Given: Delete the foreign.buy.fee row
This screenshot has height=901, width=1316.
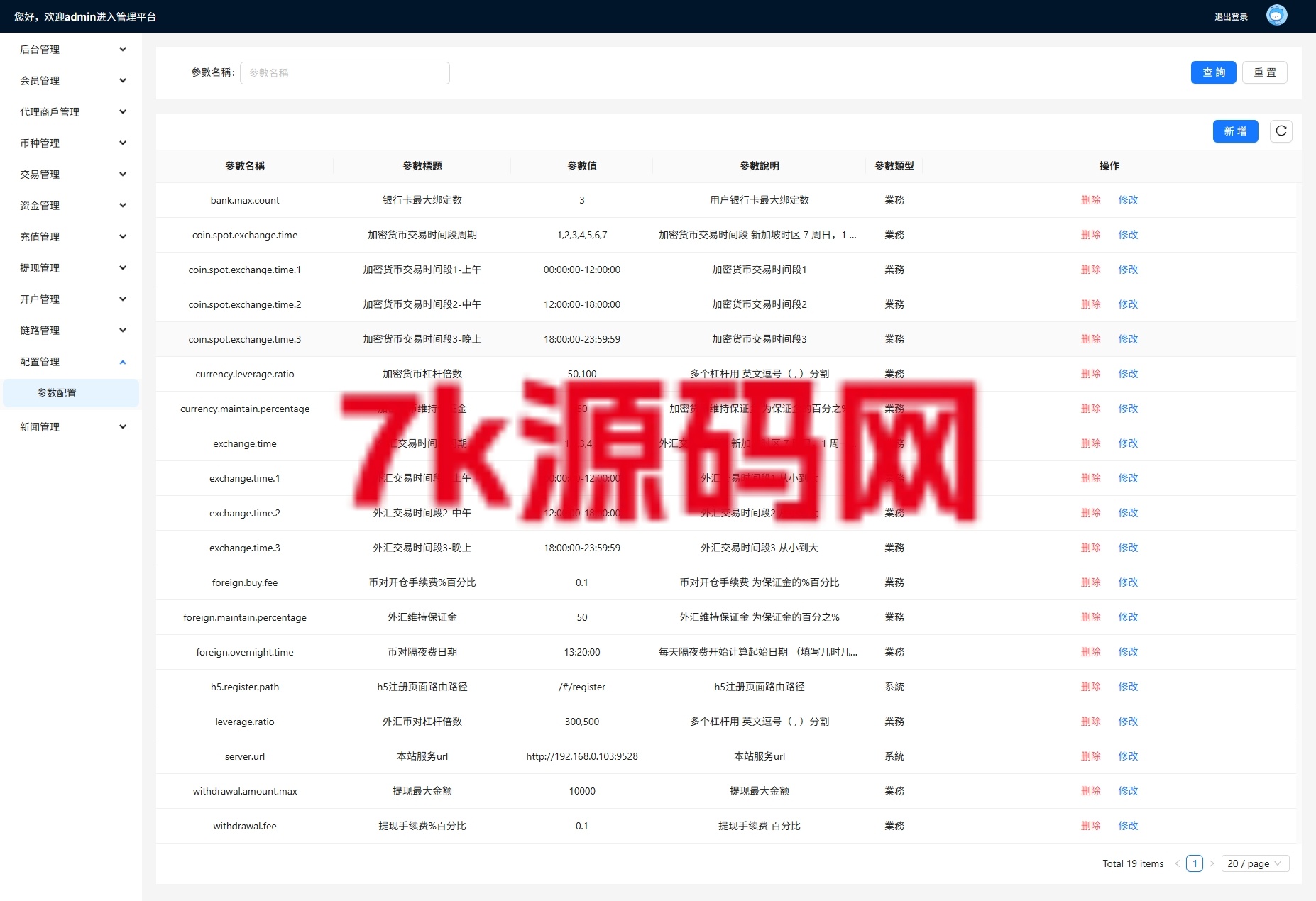Looking at the screenshot, I should [1090, 582].
